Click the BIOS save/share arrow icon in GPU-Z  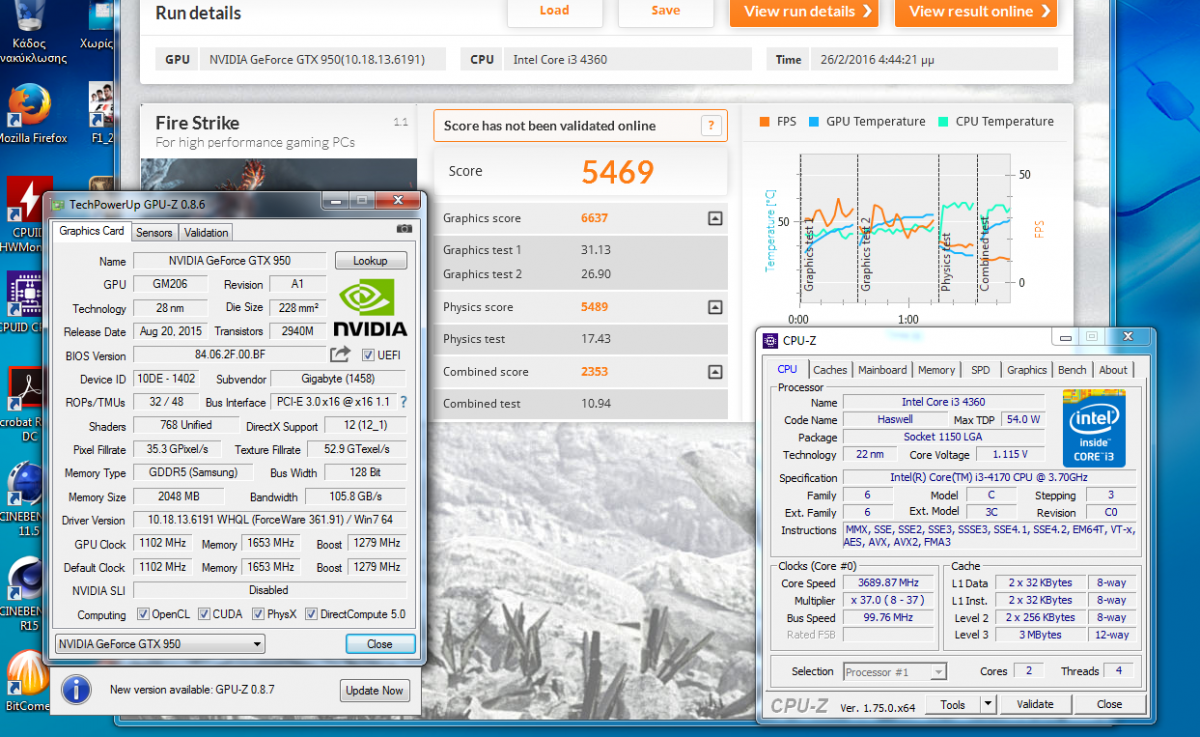(x=340, y=354)
